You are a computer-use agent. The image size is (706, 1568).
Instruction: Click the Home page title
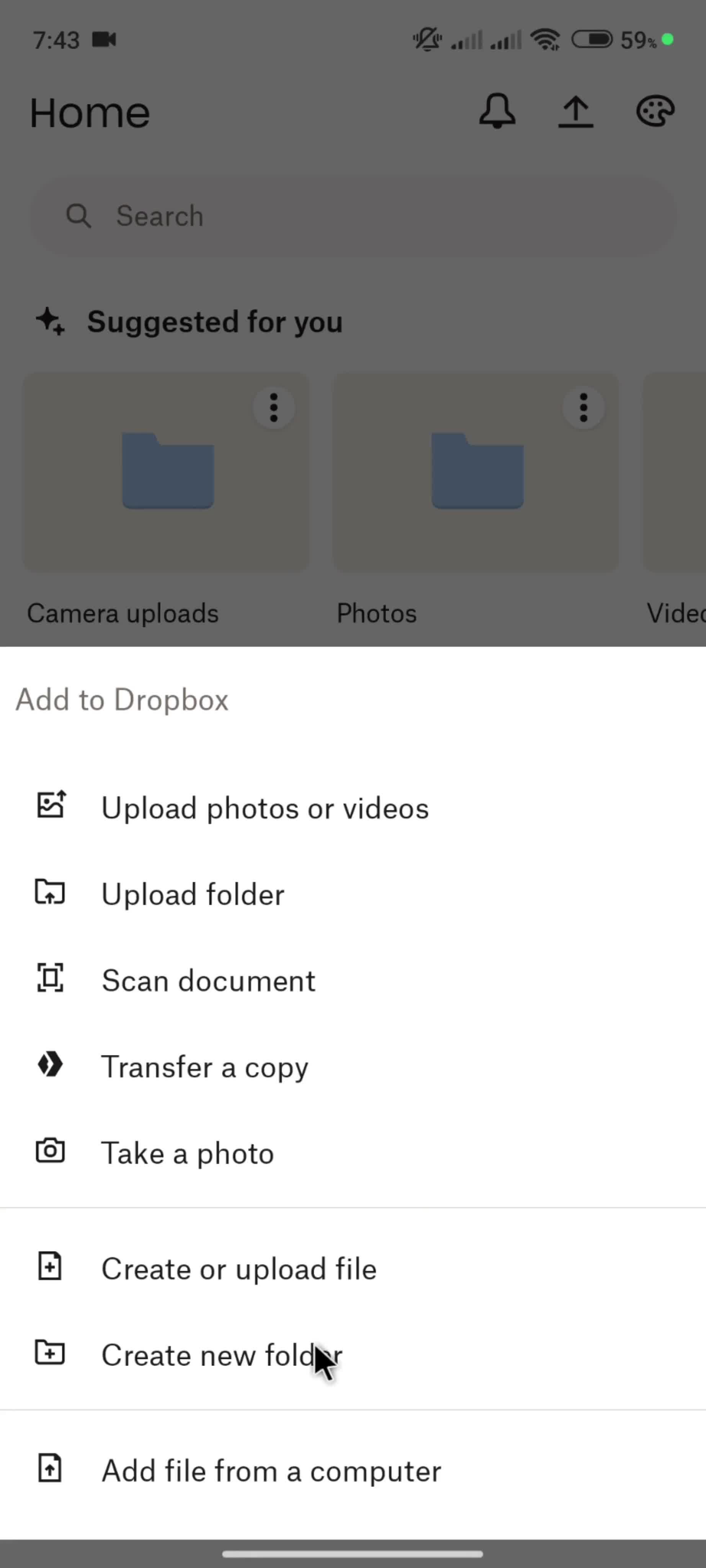pyautogui.click(x=90, y=113)
